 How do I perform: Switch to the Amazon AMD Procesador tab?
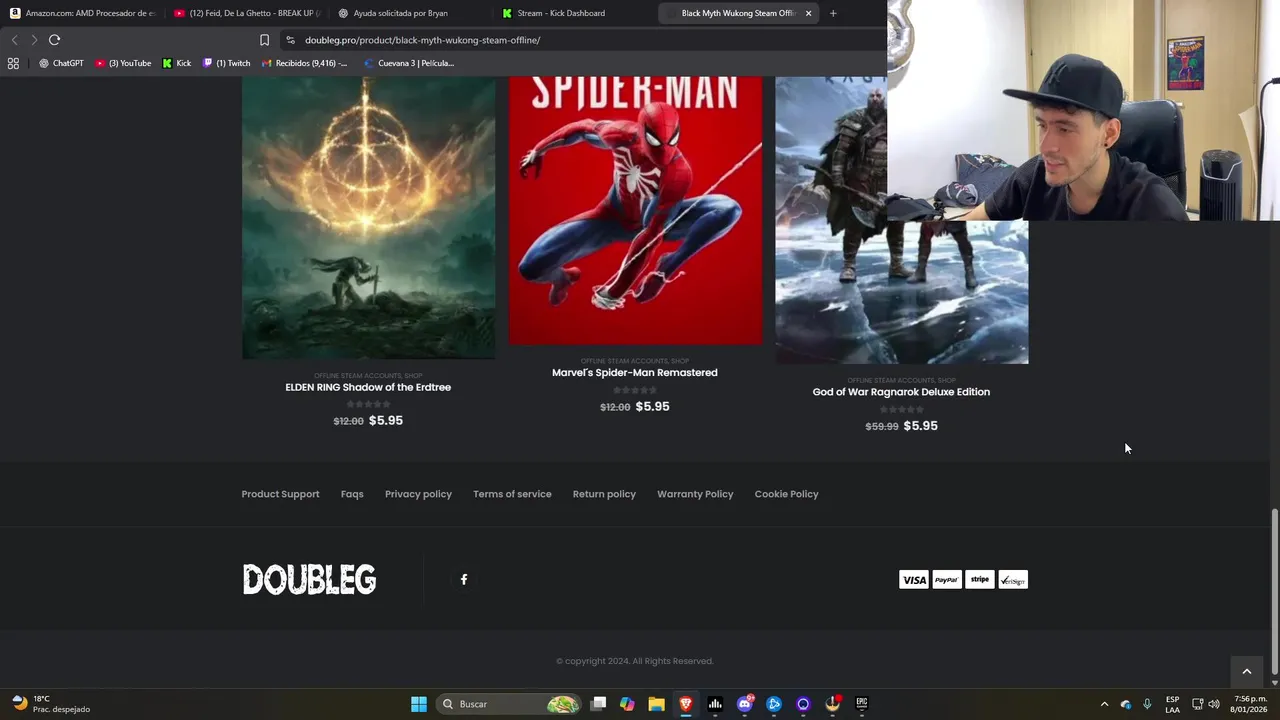[x=82, y=13]
